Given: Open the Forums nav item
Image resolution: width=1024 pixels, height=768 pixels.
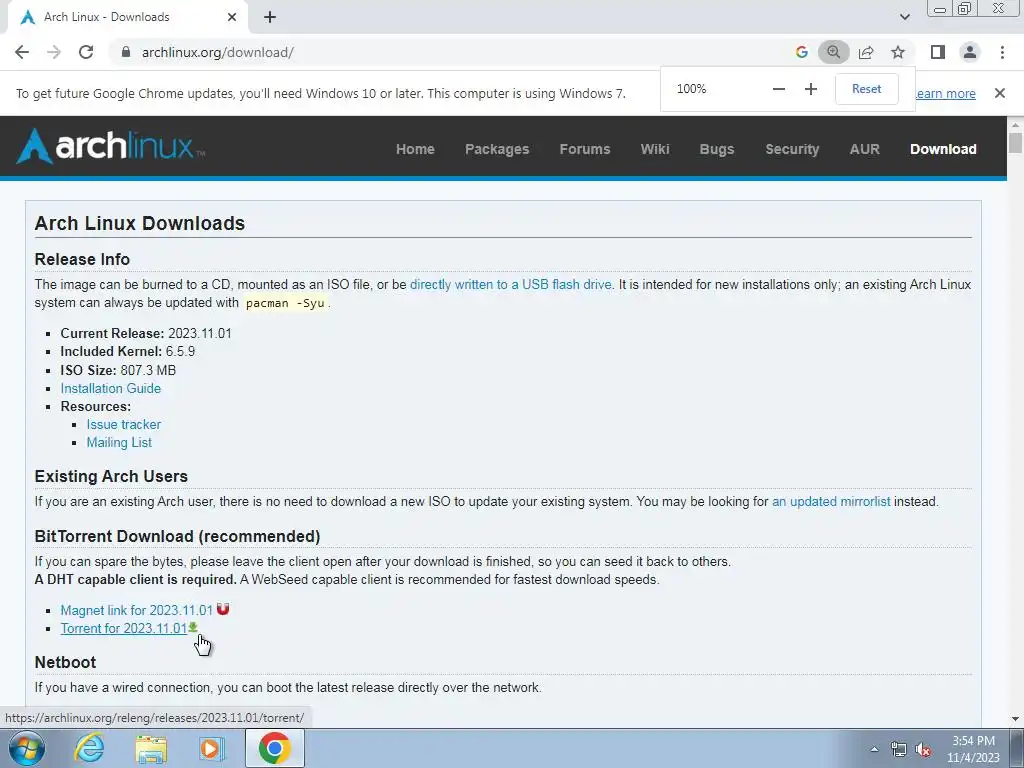Looking at the screenshot, I should (x=584, y=149).
